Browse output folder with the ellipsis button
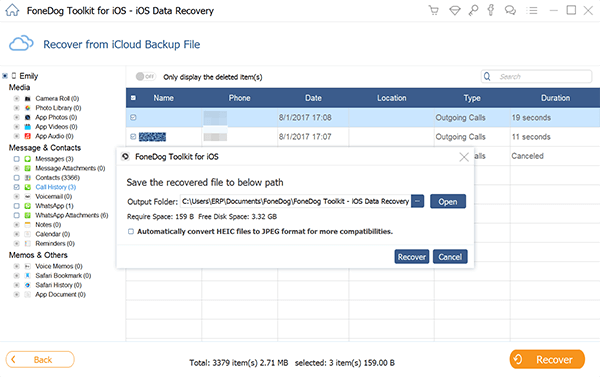 (x=417, y=201)
